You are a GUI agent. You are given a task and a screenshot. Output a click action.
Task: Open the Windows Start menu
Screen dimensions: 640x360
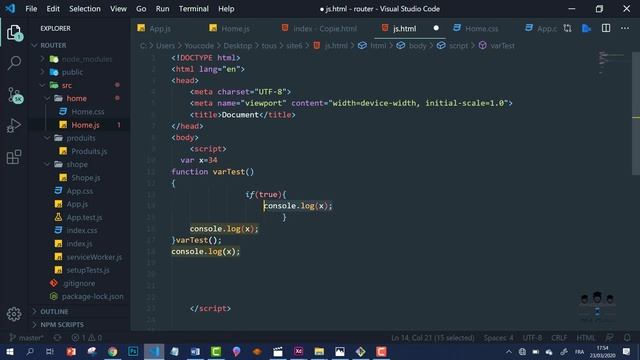(x=10, y=351)
